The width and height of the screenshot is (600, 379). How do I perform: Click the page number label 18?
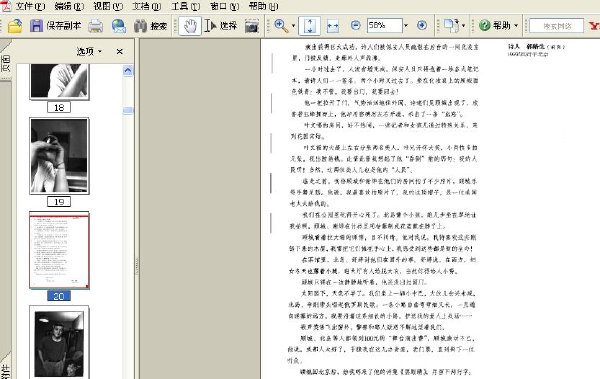(59, 108)
